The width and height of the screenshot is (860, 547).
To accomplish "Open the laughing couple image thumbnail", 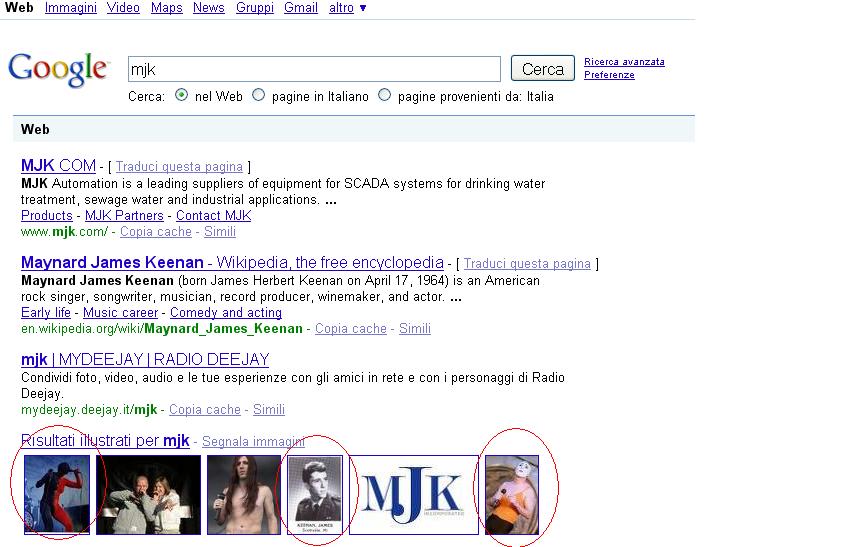I will (x=148, y=494).
